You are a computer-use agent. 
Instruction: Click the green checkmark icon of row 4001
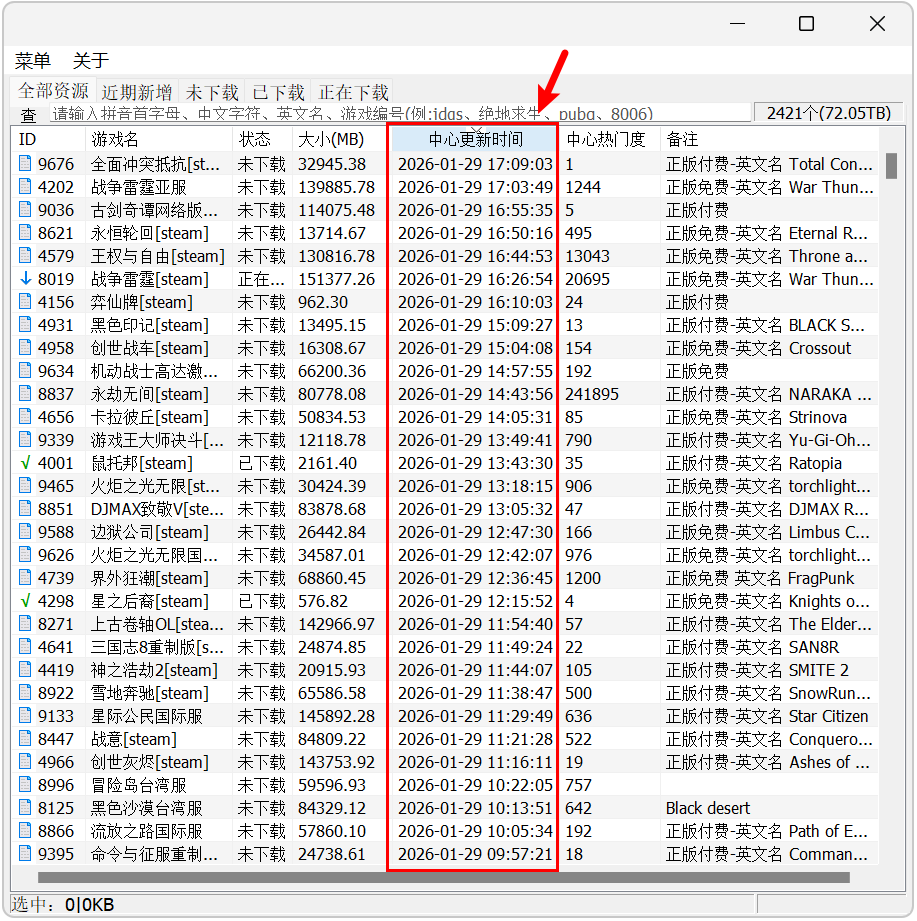(25, 463)
